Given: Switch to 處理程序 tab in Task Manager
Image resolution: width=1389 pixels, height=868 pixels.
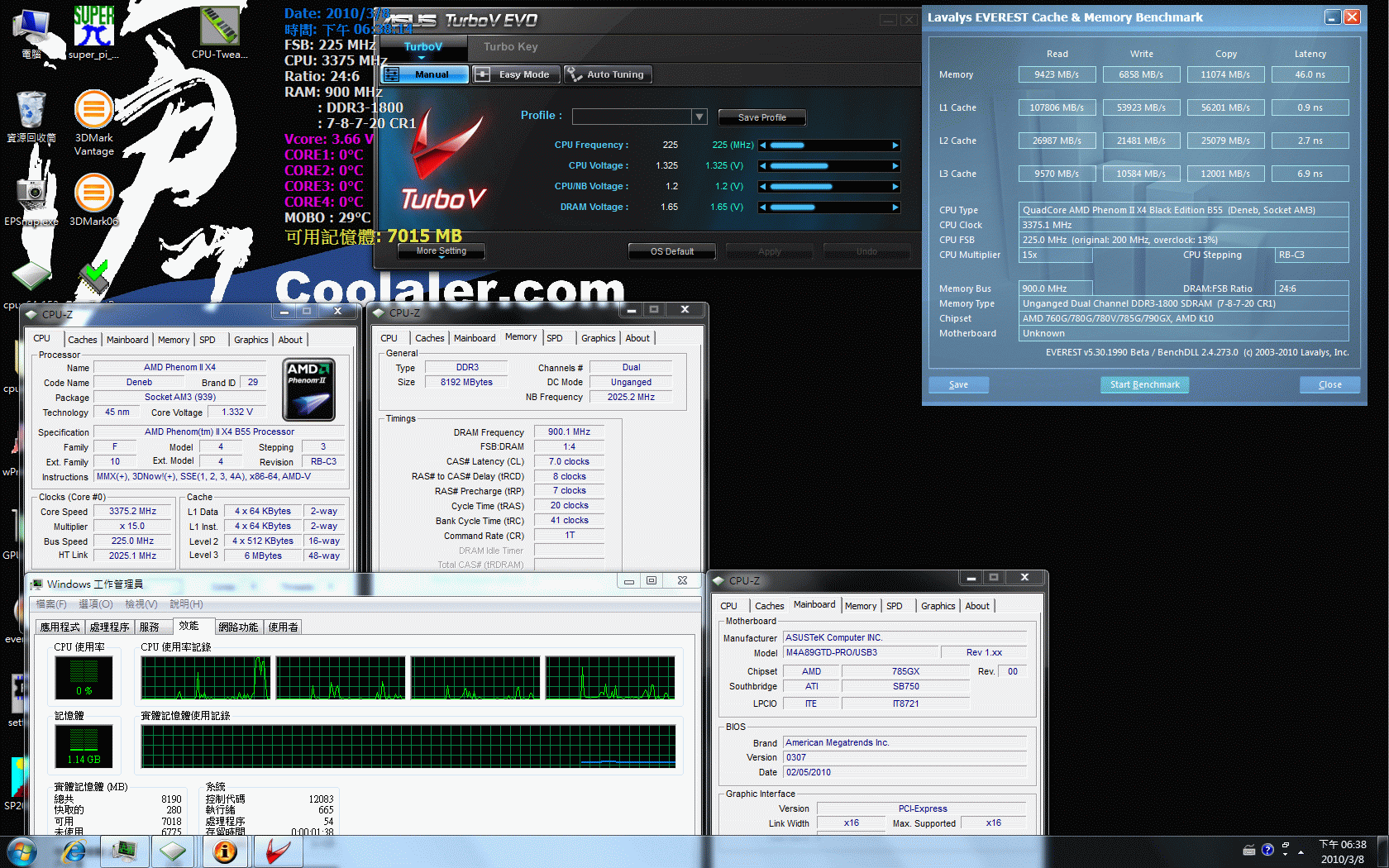Looking at the screenshot, I should pos(109,627).
